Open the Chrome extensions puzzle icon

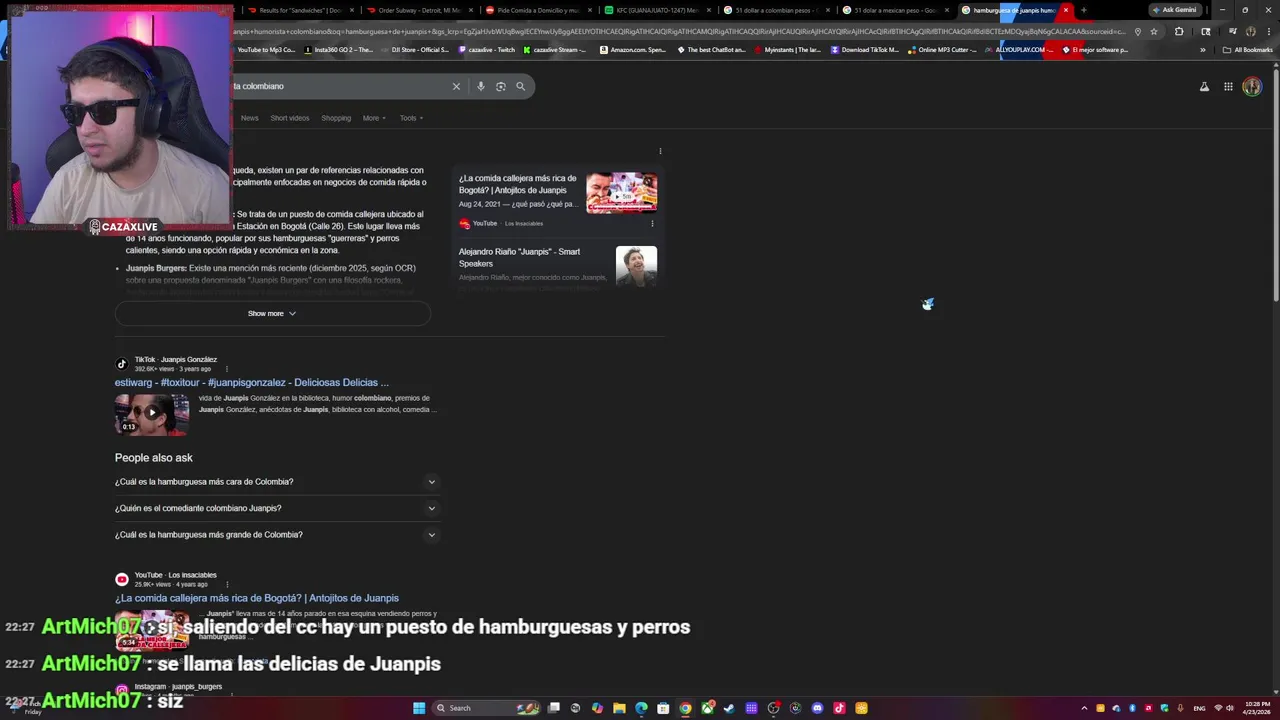tap(1178, 31)
